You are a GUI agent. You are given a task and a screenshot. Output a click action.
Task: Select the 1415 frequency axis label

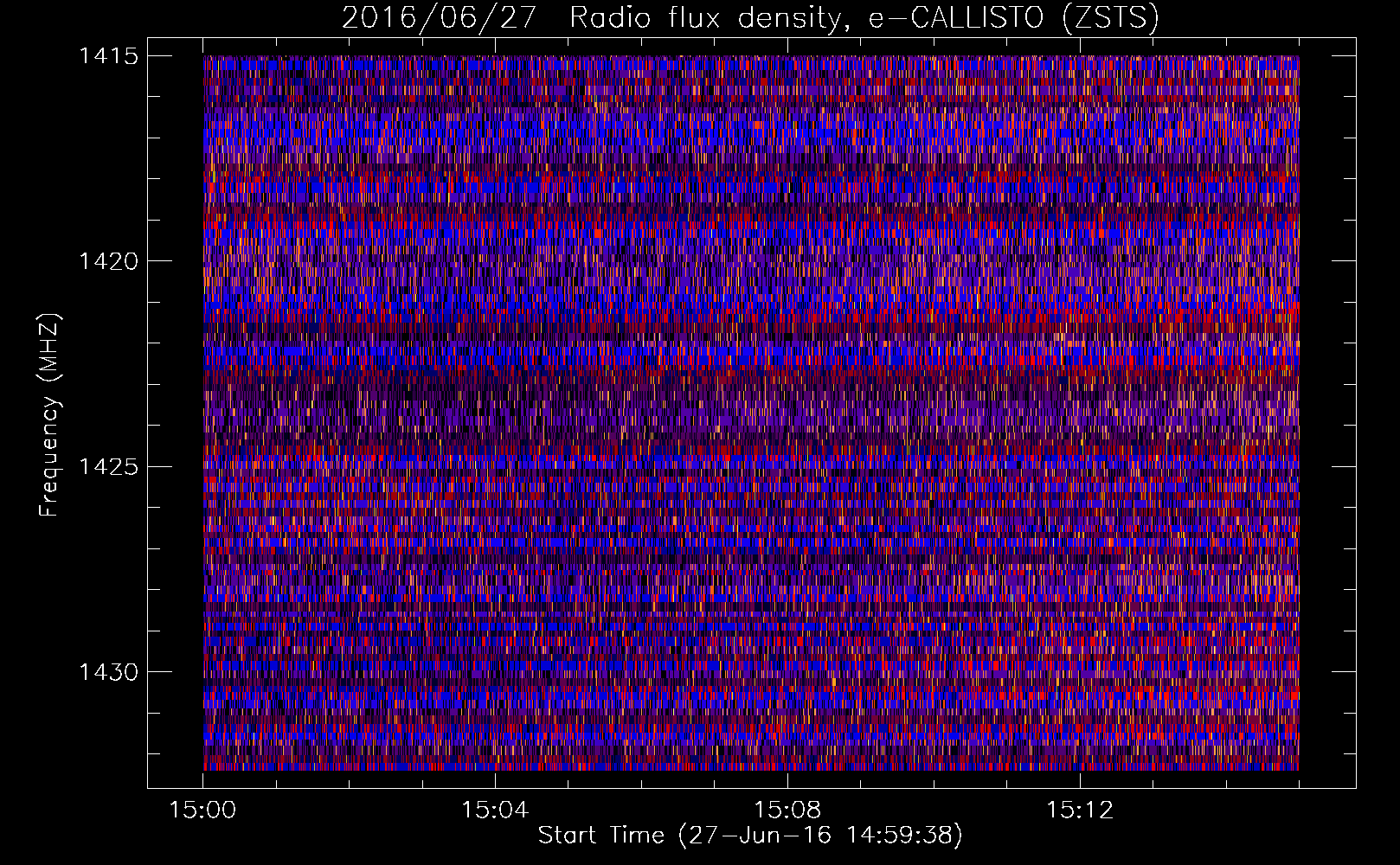(x=108, y=56)
